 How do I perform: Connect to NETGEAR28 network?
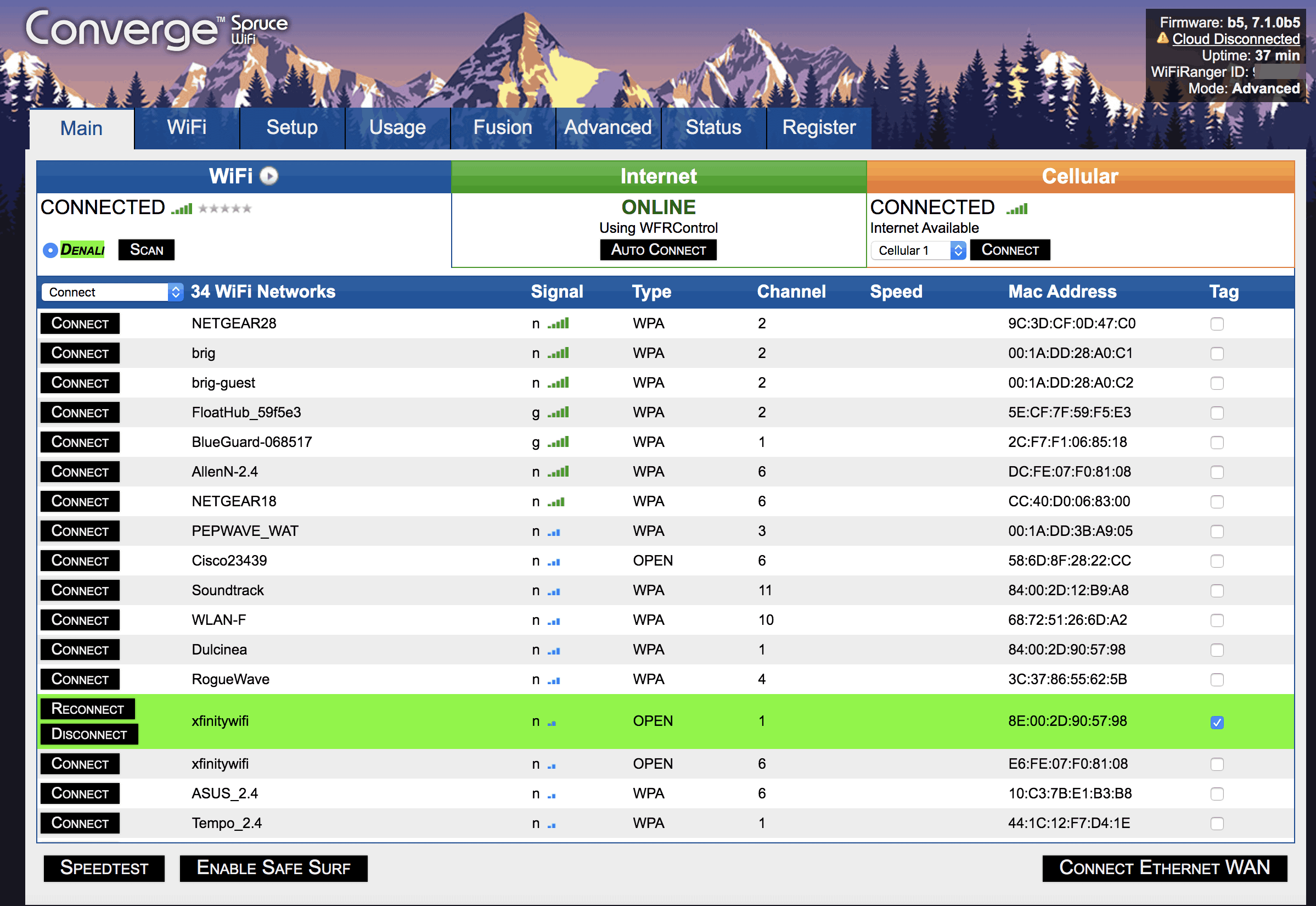click(80, 323)
